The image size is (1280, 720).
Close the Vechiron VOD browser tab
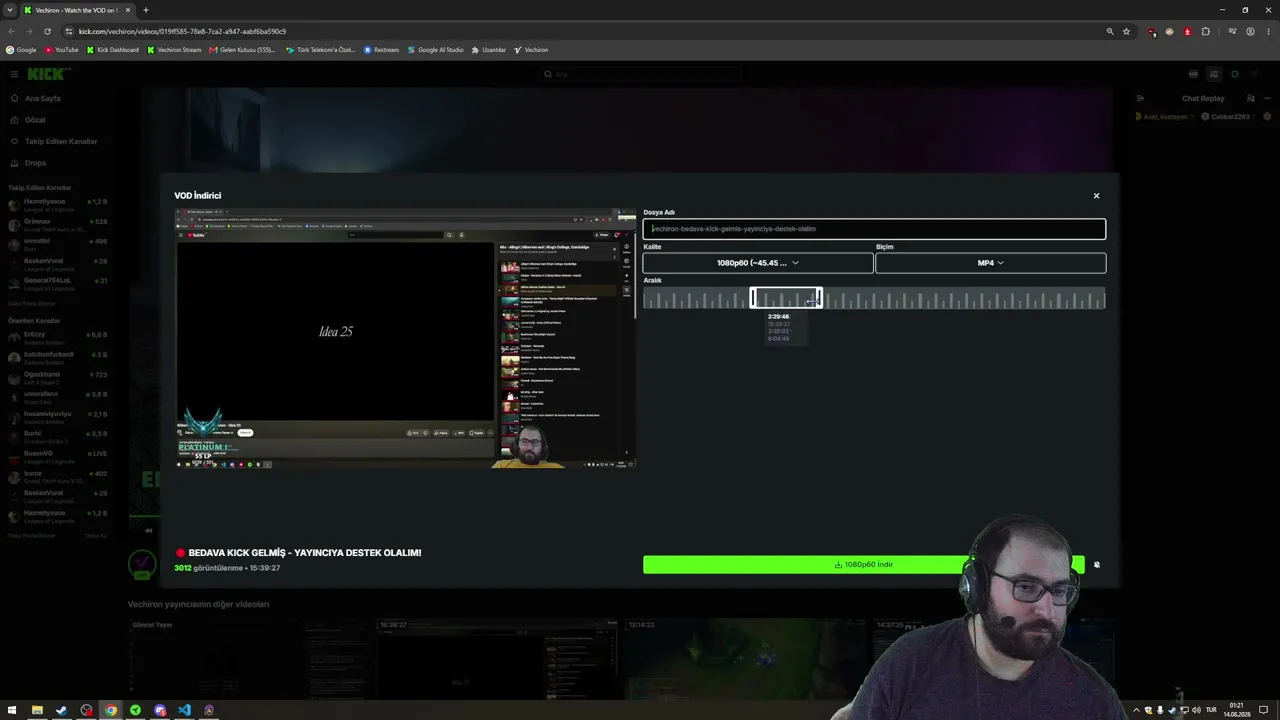pos(129,10)
